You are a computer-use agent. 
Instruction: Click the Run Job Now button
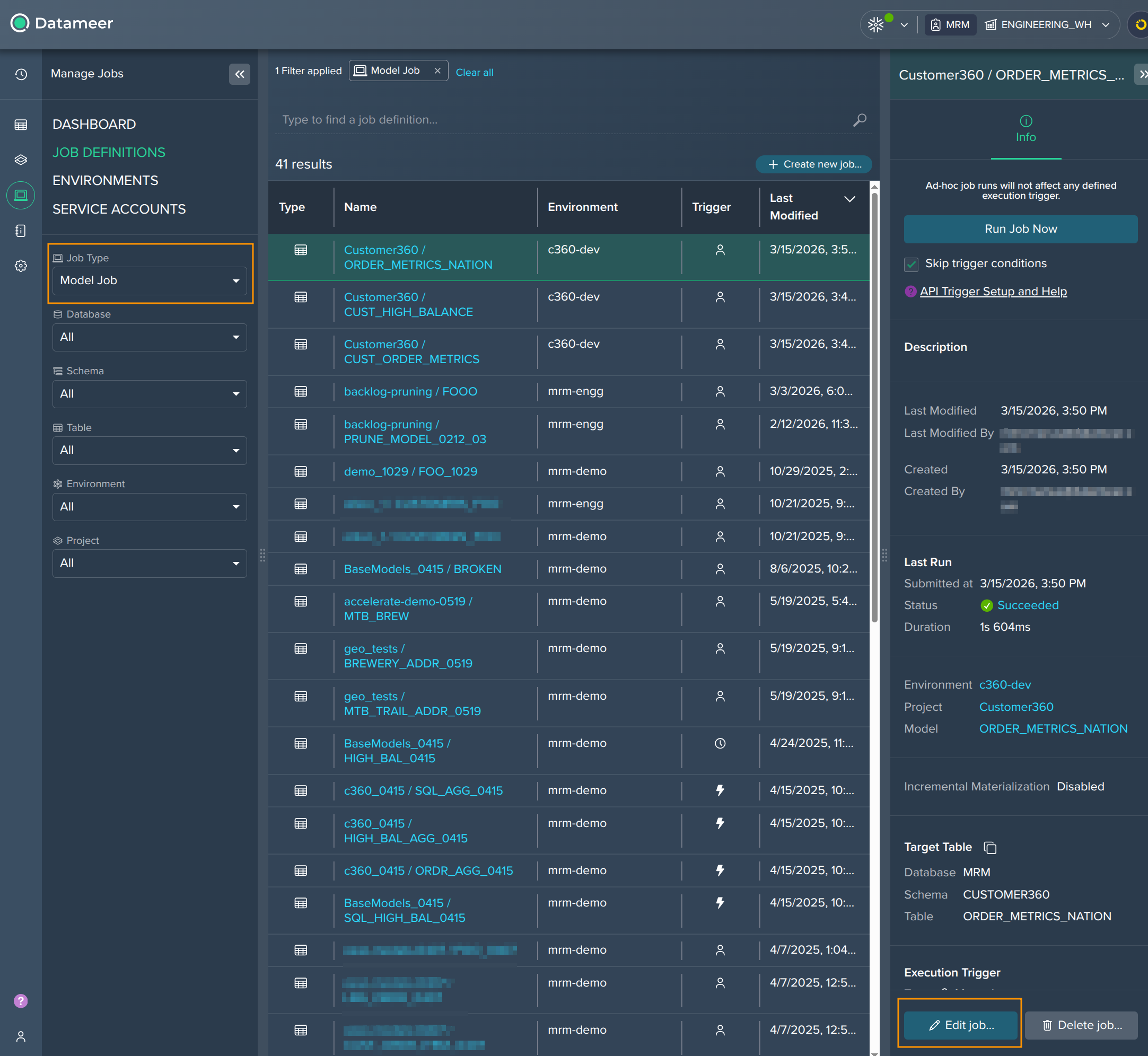pos(1021,229)
